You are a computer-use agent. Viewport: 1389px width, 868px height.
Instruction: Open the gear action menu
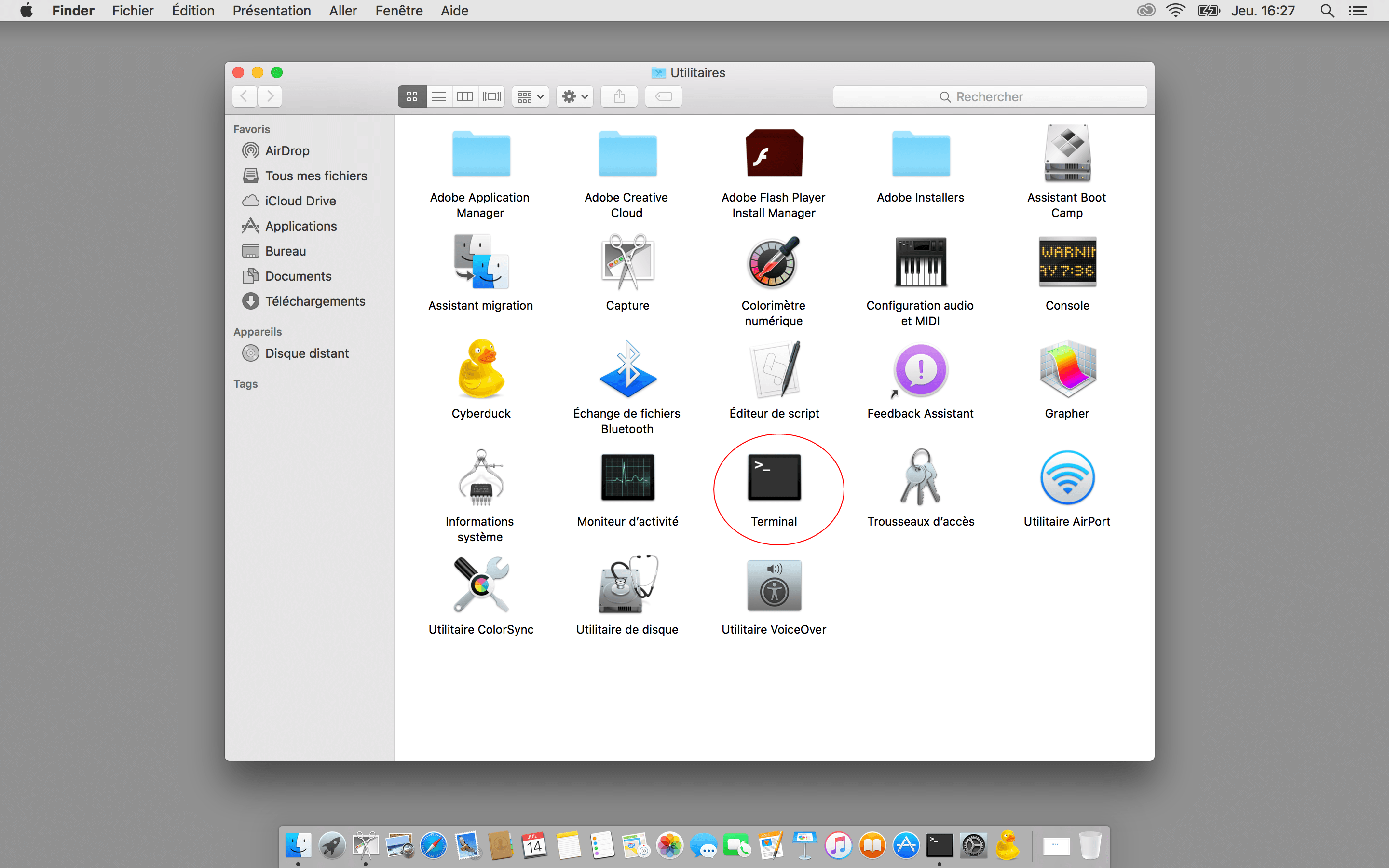[574, 96]
